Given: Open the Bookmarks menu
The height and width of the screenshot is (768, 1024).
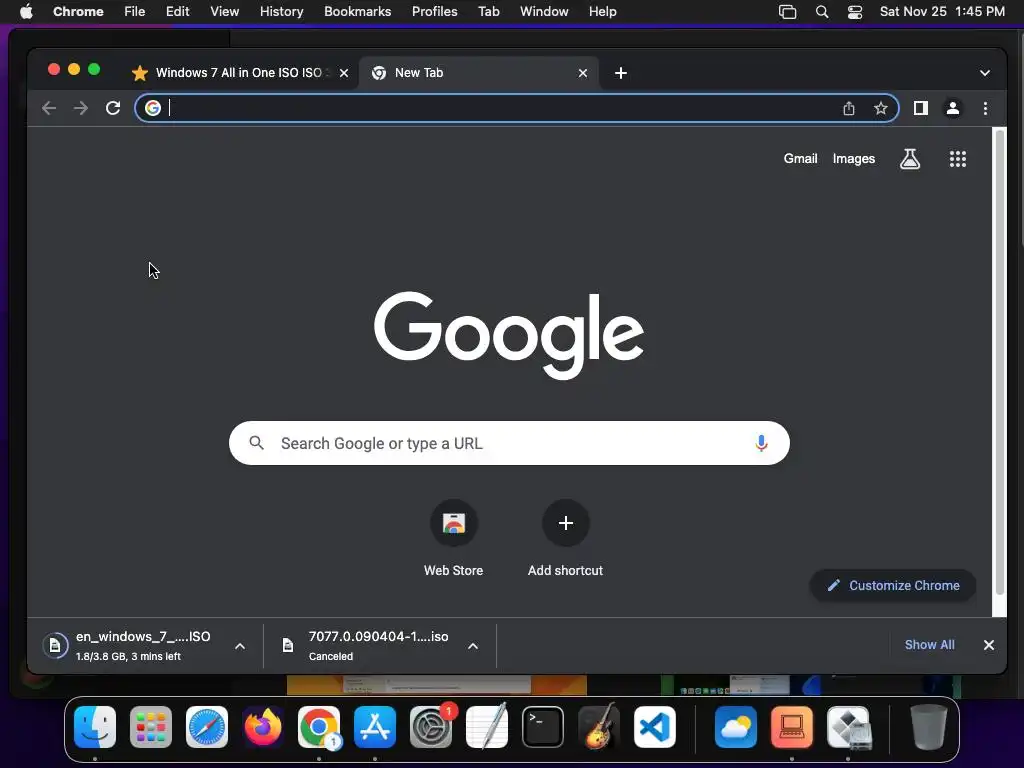Looking at the screenshot, I should 357,12.
